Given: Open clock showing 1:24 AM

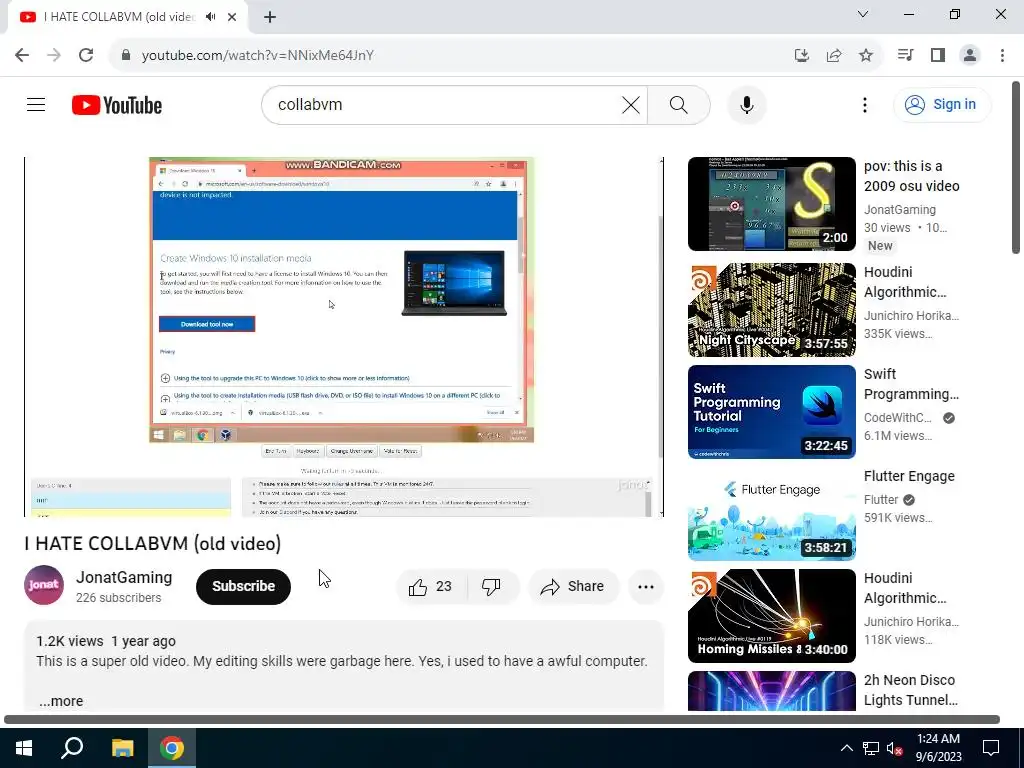Looking at the screenshot, I should click(x=938, y=748).
